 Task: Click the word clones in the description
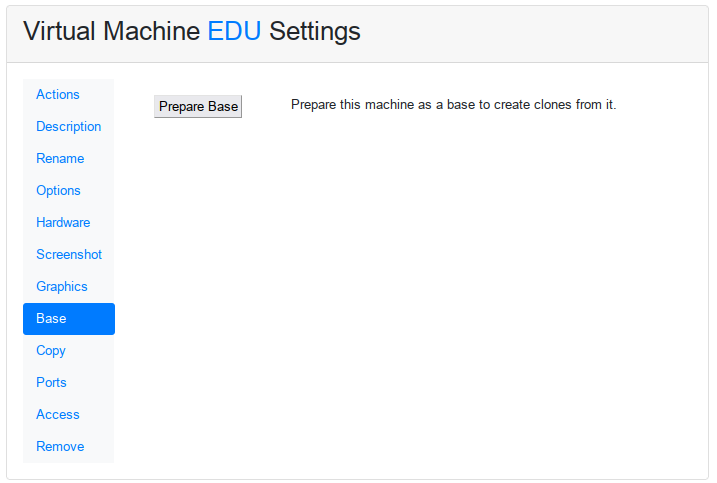(x=552, y=105)
